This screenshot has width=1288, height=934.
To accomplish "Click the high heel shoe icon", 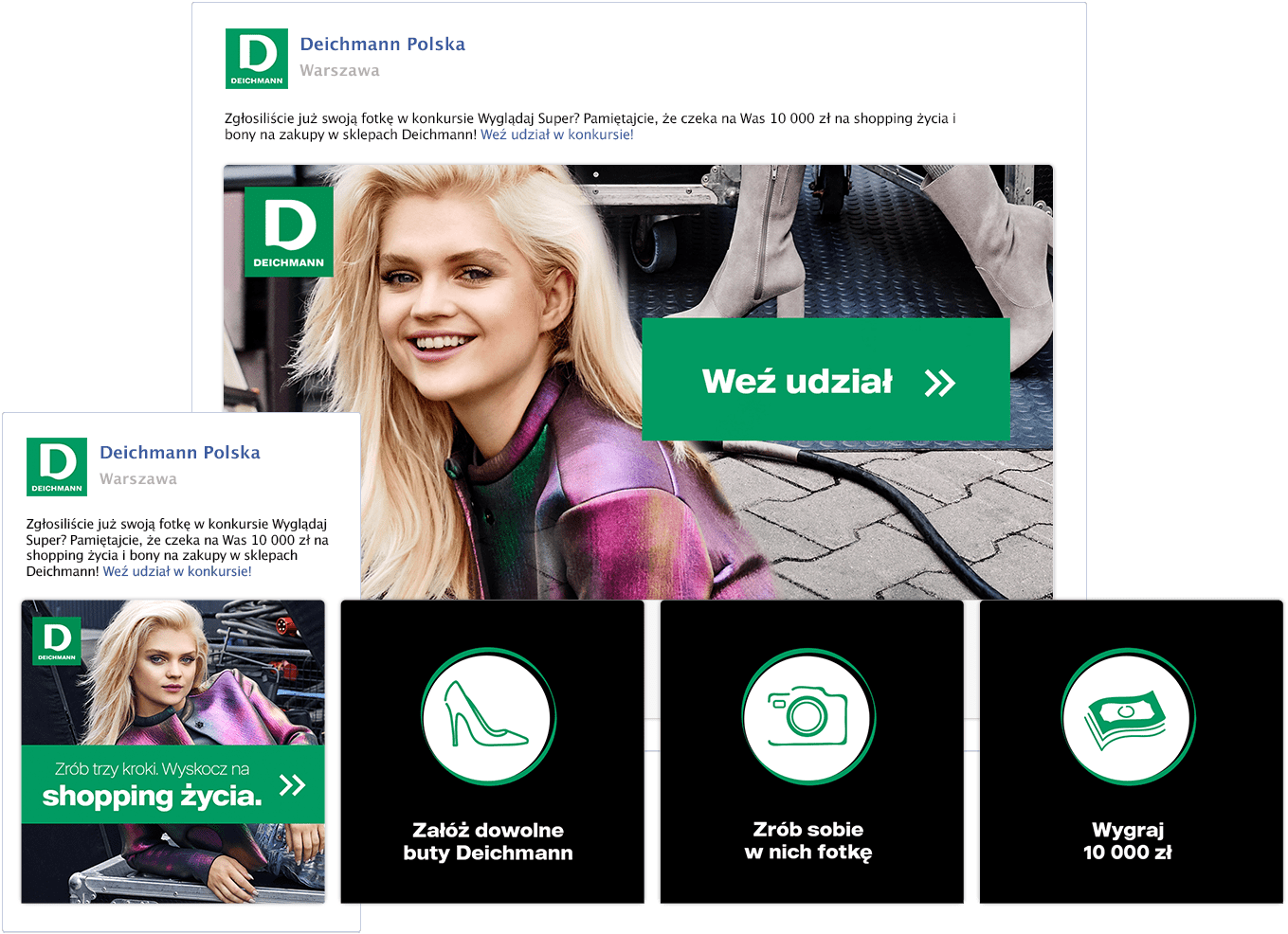I will coord(488,716).
